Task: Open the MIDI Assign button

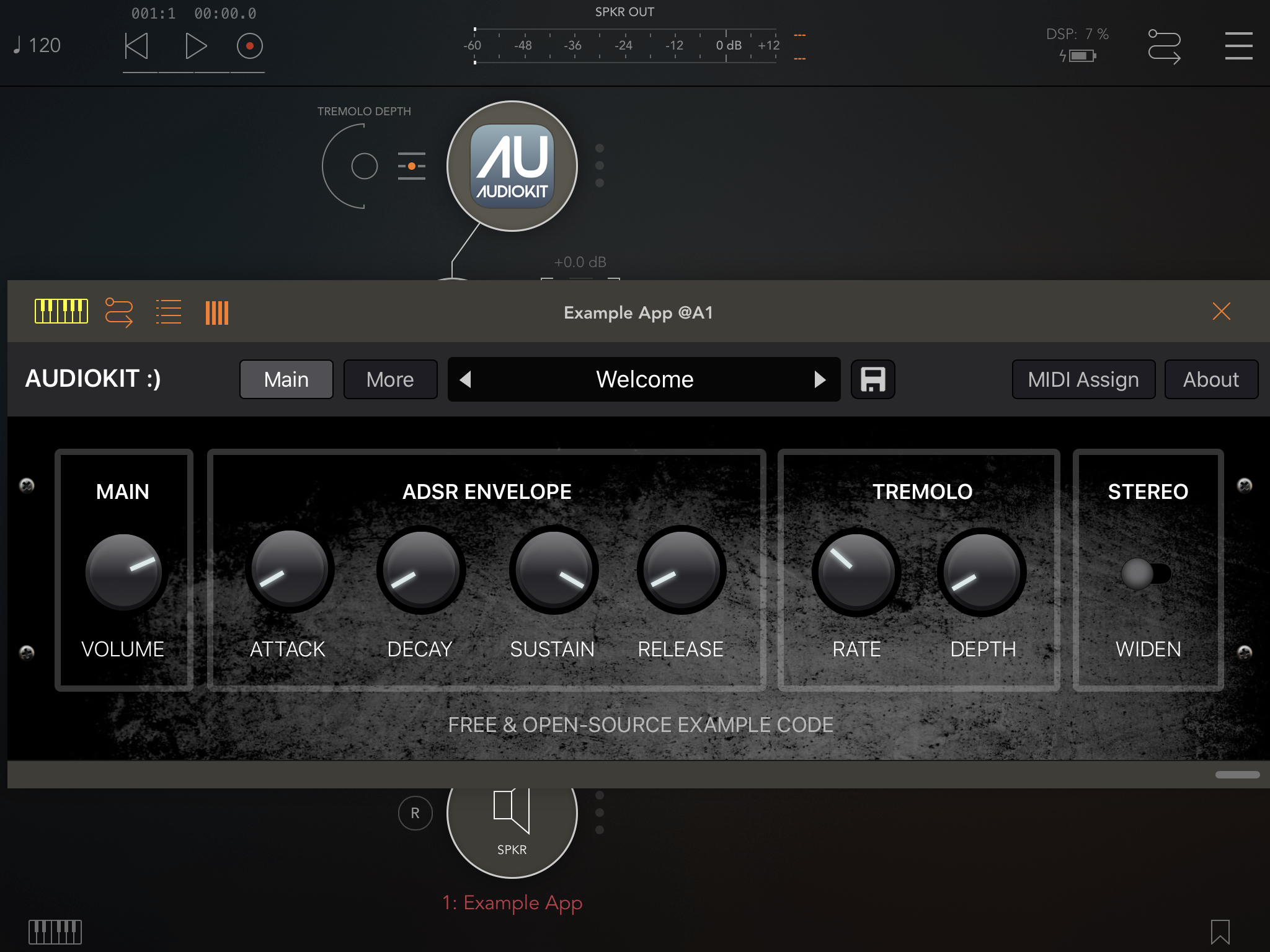Action: (x=1083, y=379)
